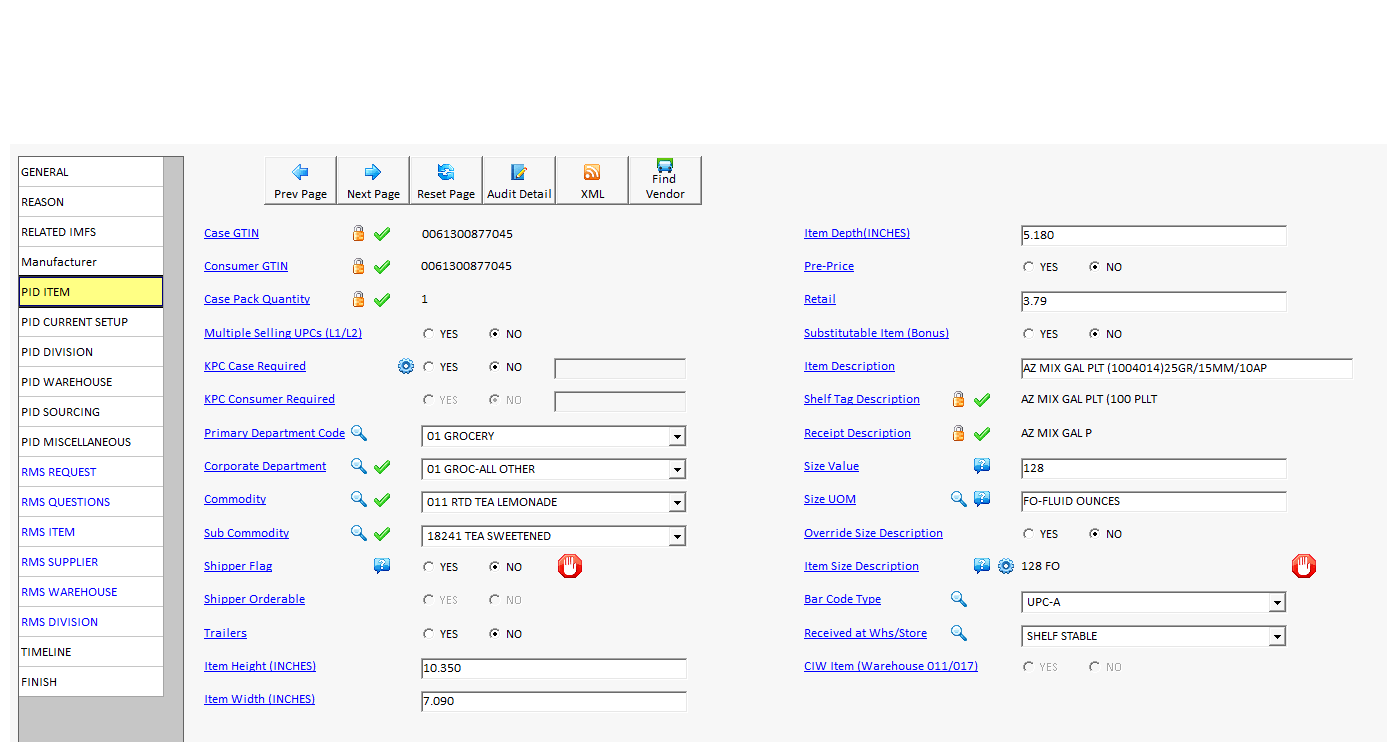
Task: Click the help icon beside Size UOM
Action: click(982, 499)
